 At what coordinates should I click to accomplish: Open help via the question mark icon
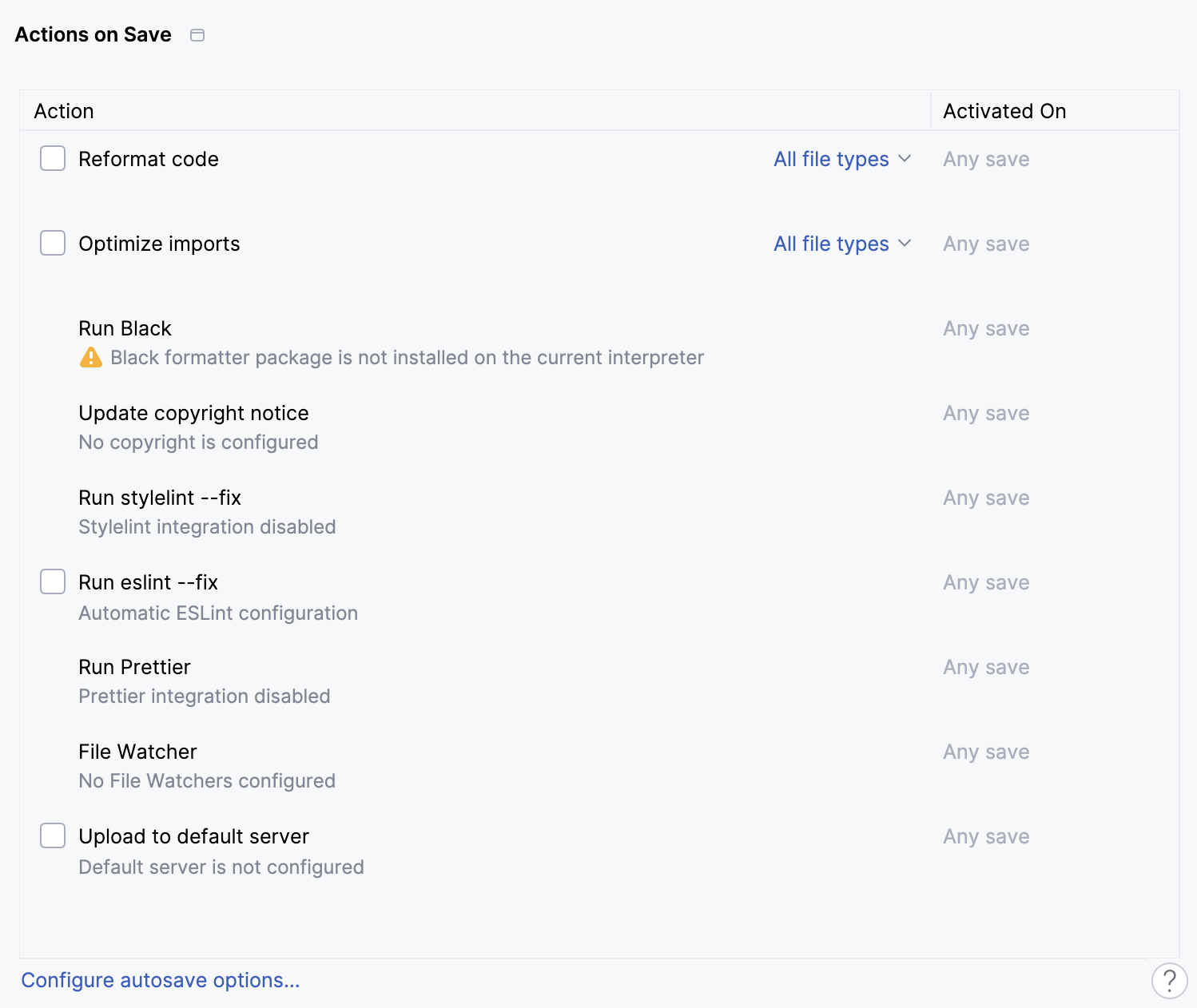click(1170, 980)
